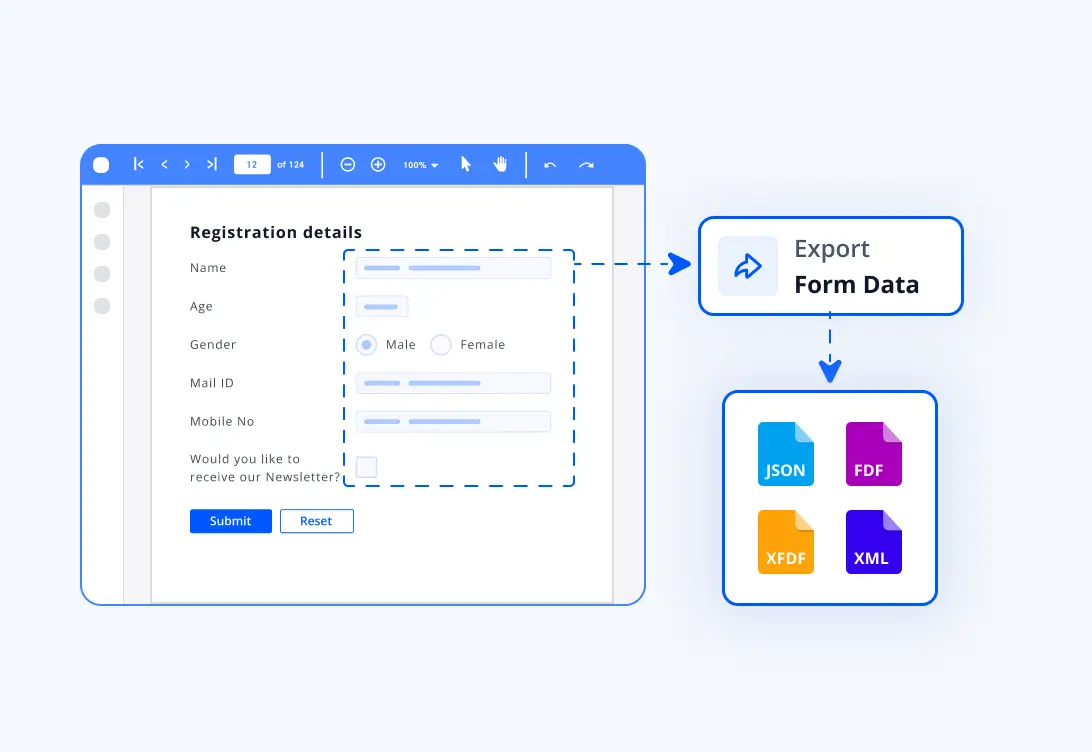Image resolution: width=1092 pixels, height=752 pixels.
Task: Click the Export Form Data arrow icon
Action: point(747,266)
